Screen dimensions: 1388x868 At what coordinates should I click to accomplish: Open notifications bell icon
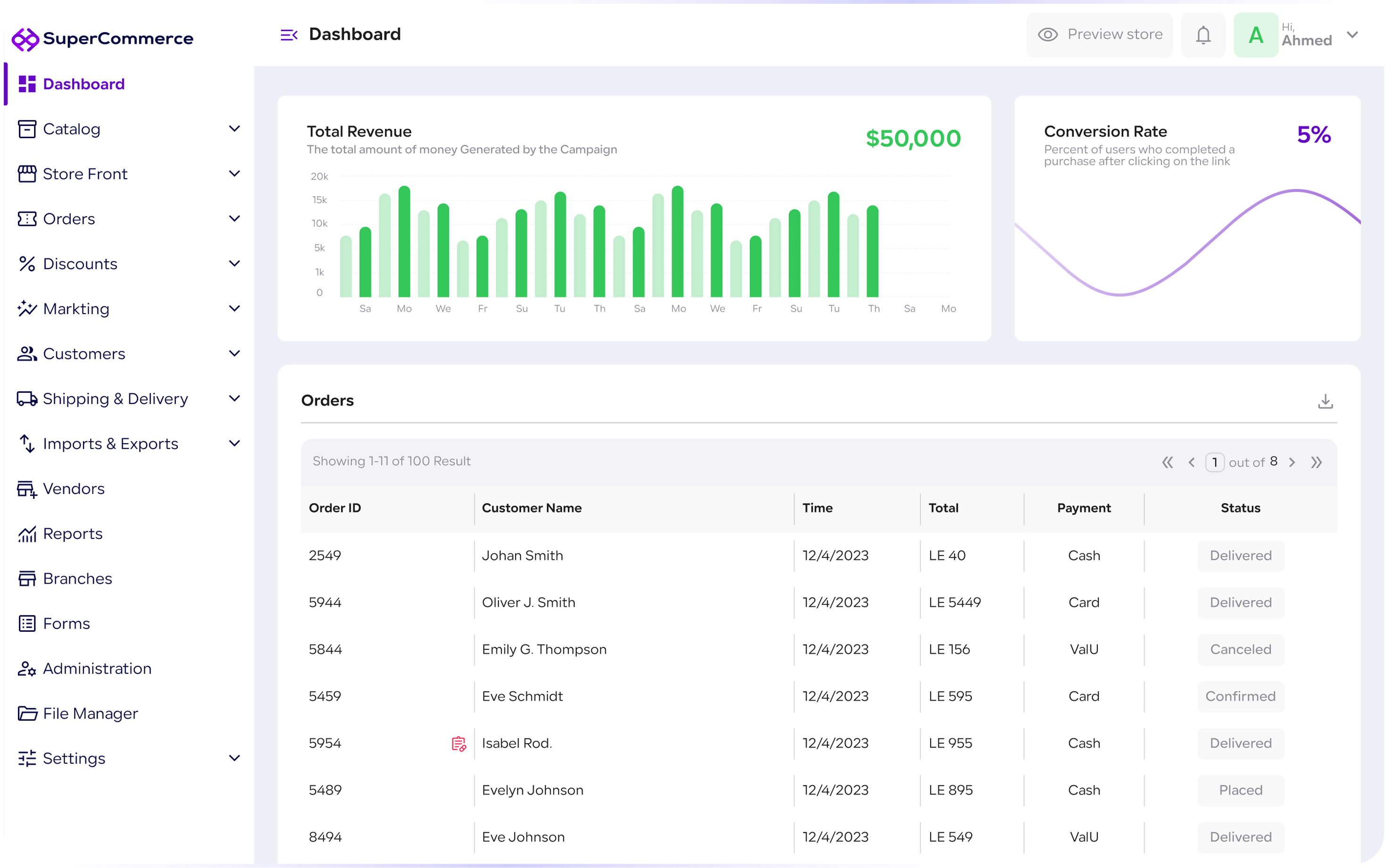(1203, 35)
